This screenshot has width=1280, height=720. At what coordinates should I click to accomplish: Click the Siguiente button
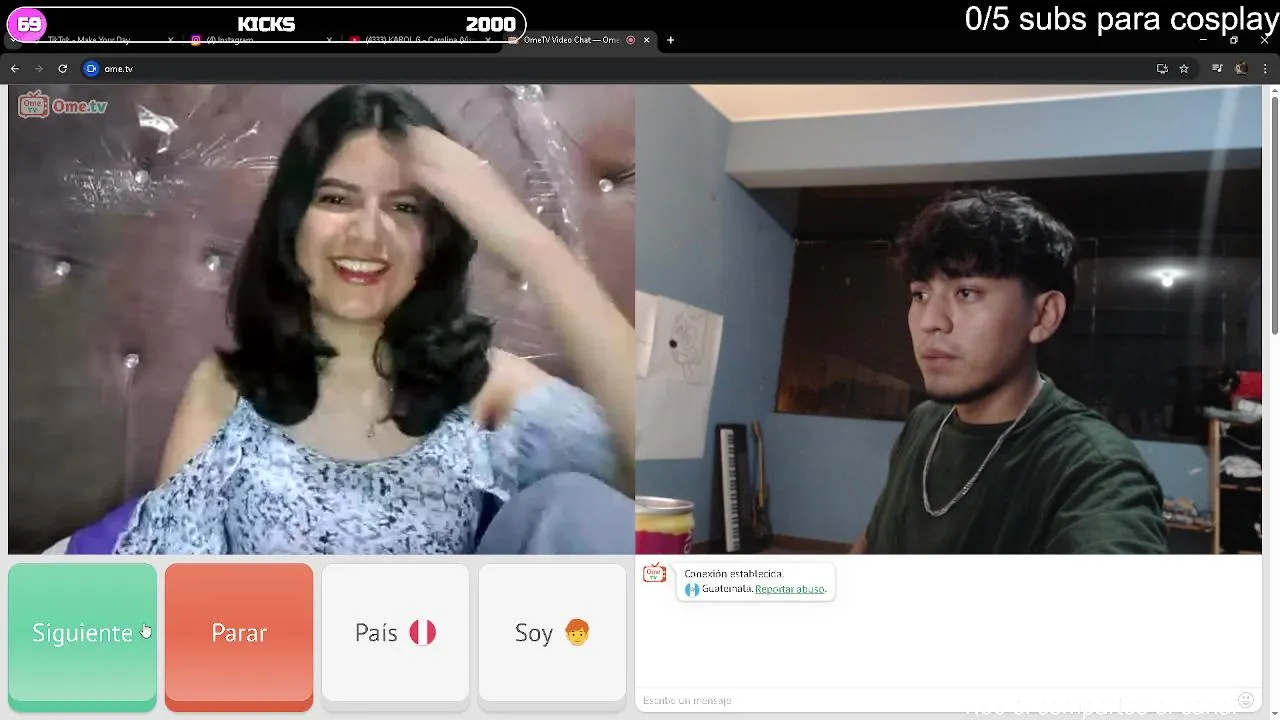point(82,636)
